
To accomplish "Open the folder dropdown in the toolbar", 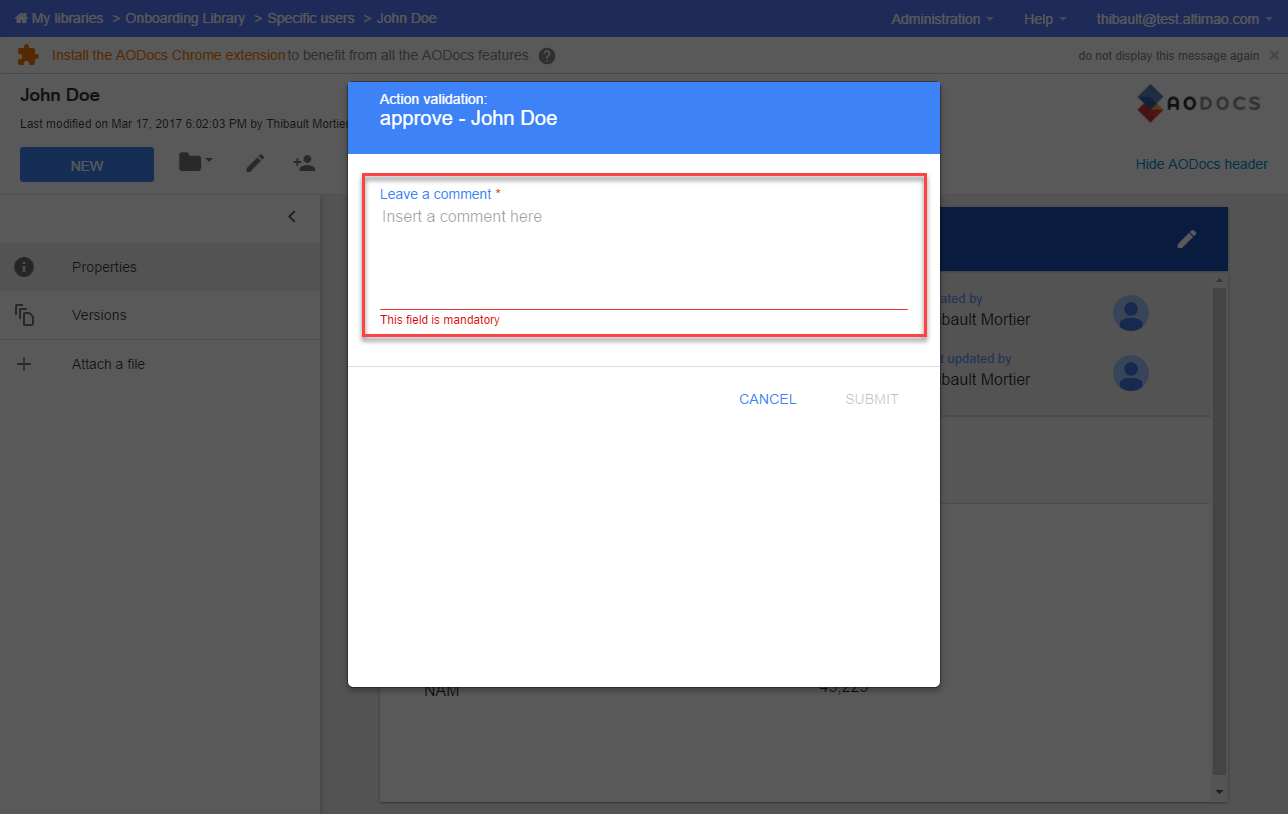I will 195,162.
